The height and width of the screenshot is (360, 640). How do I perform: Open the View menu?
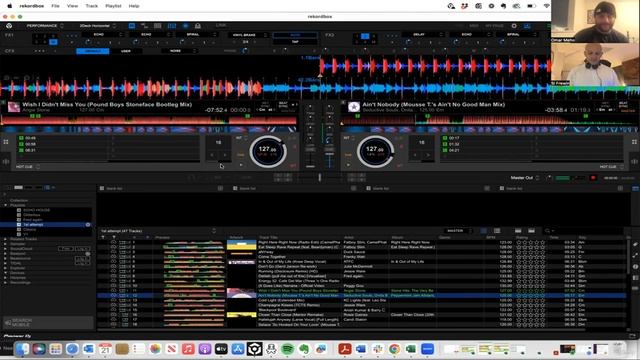72,6
